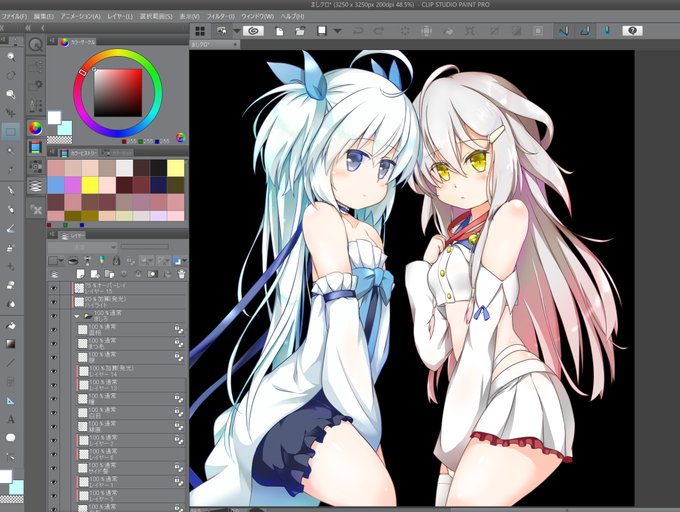Collapse the ましろ layer folder

77,316
